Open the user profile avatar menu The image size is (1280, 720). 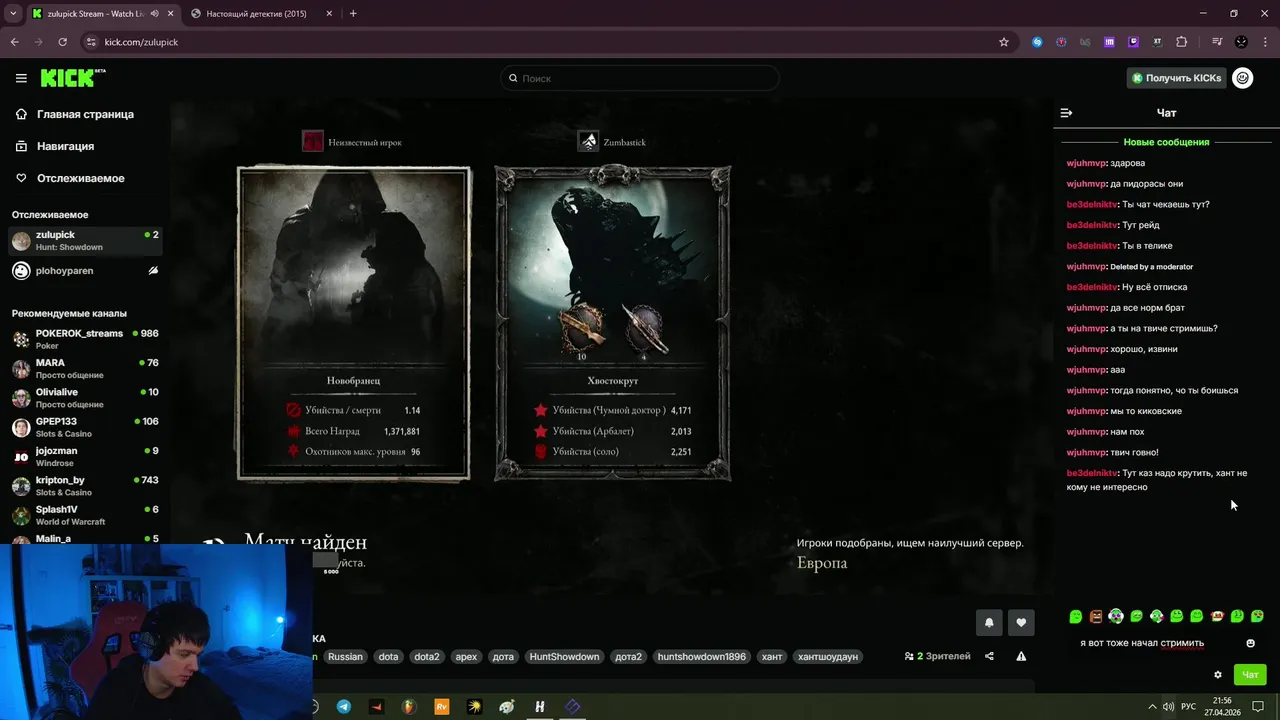1243,78
